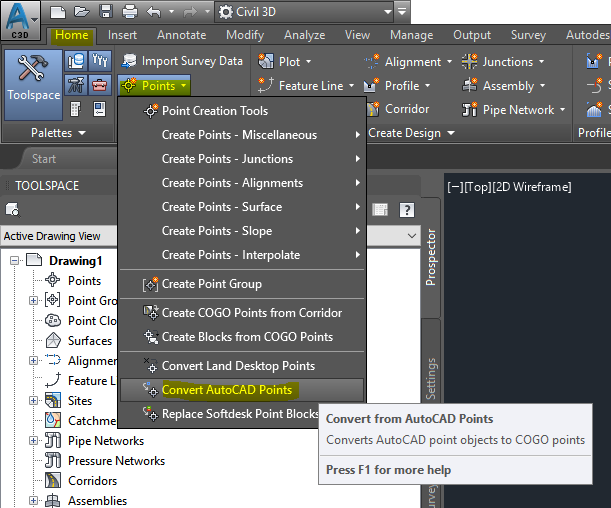Click Import Survey Data
The image size is (611, 508).
point(182,61)
